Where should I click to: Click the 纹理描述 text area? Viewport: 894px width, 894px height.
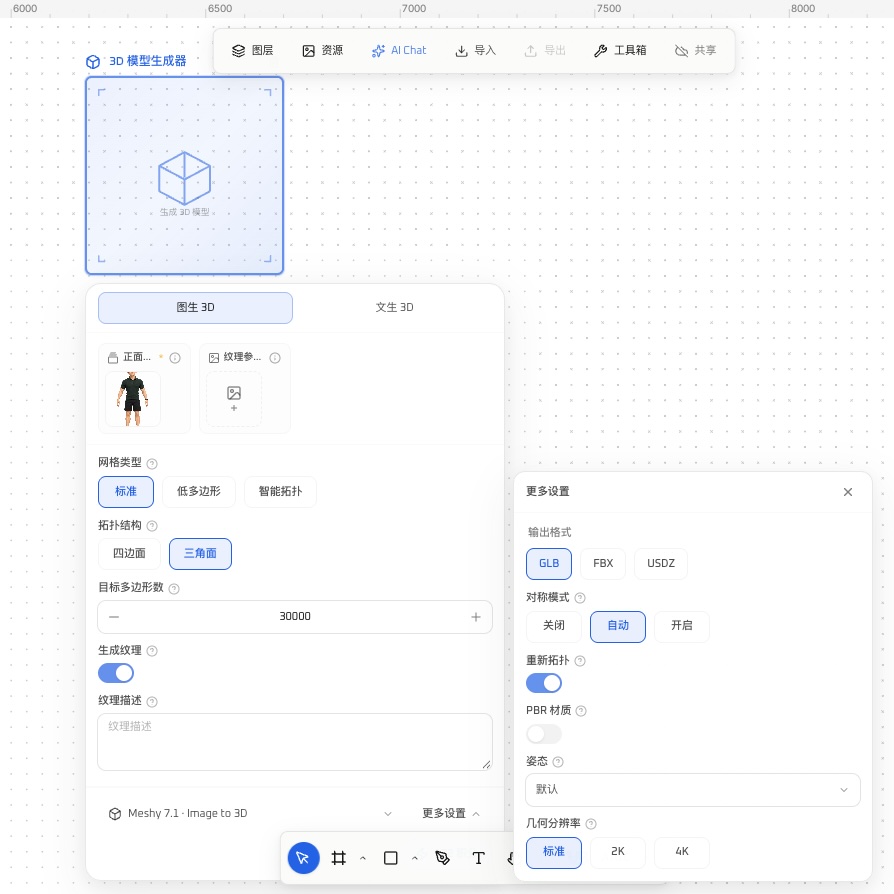coord(295,742)
